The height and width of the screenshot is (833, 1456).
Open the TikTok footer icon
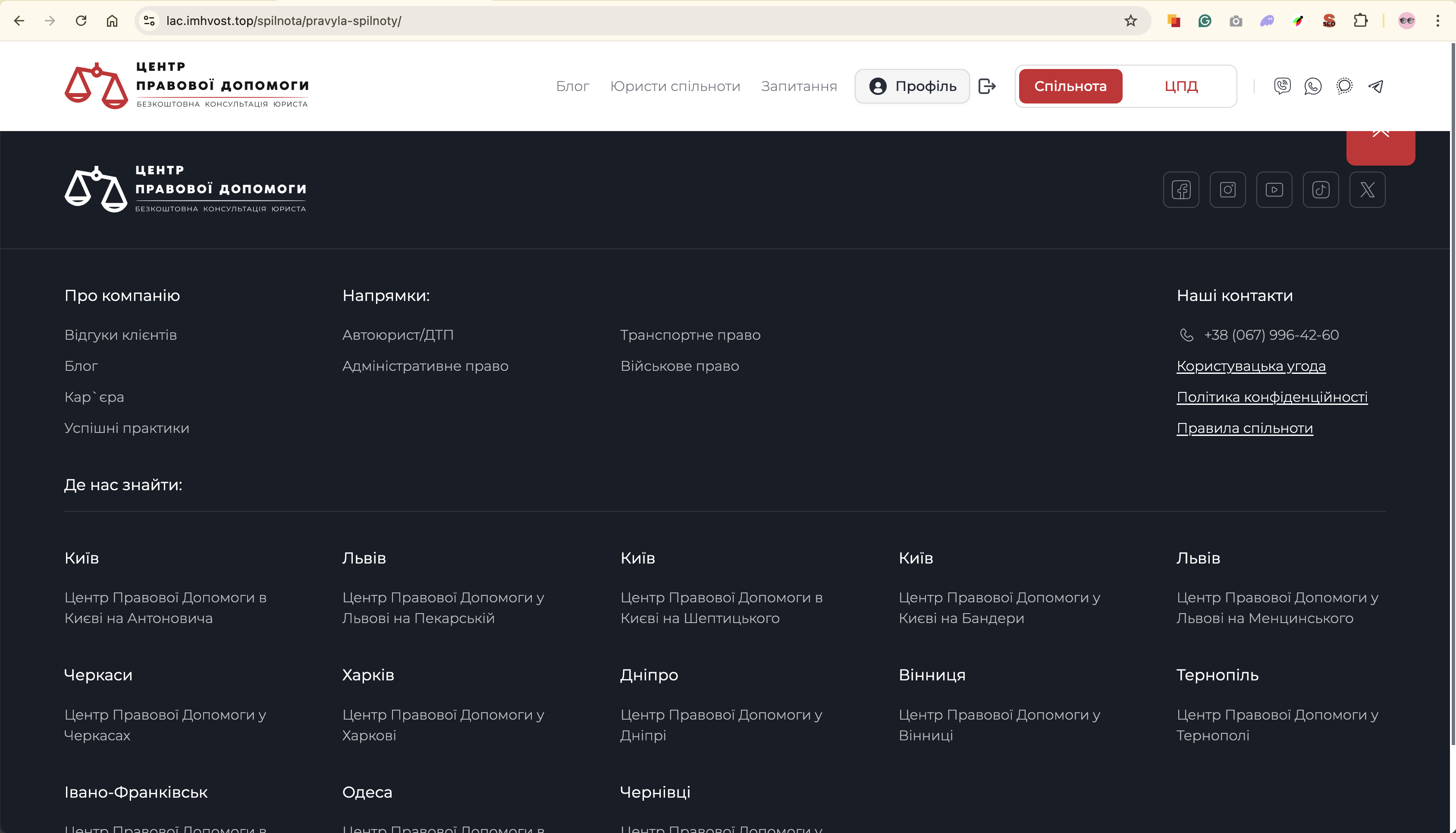tap(1321, 189)
